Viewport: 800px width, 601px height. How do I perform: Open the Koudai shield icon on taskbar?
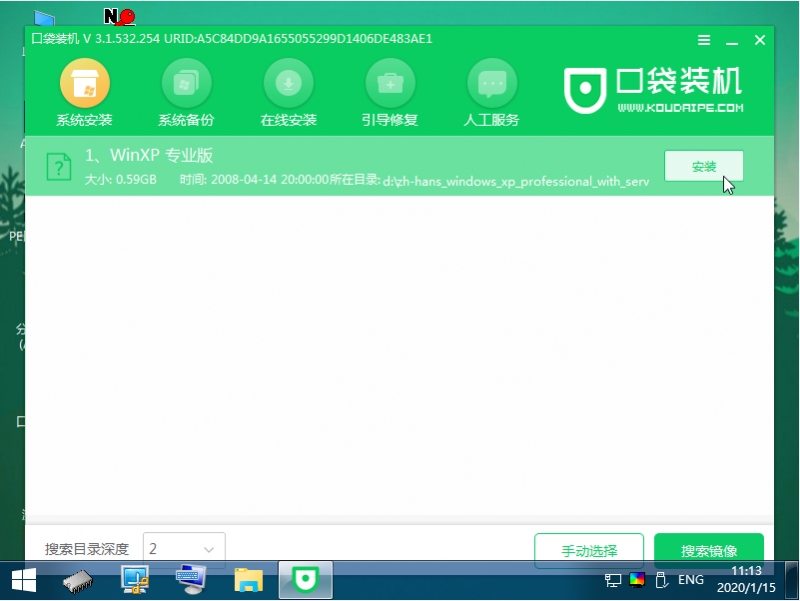tap(305, 580)
